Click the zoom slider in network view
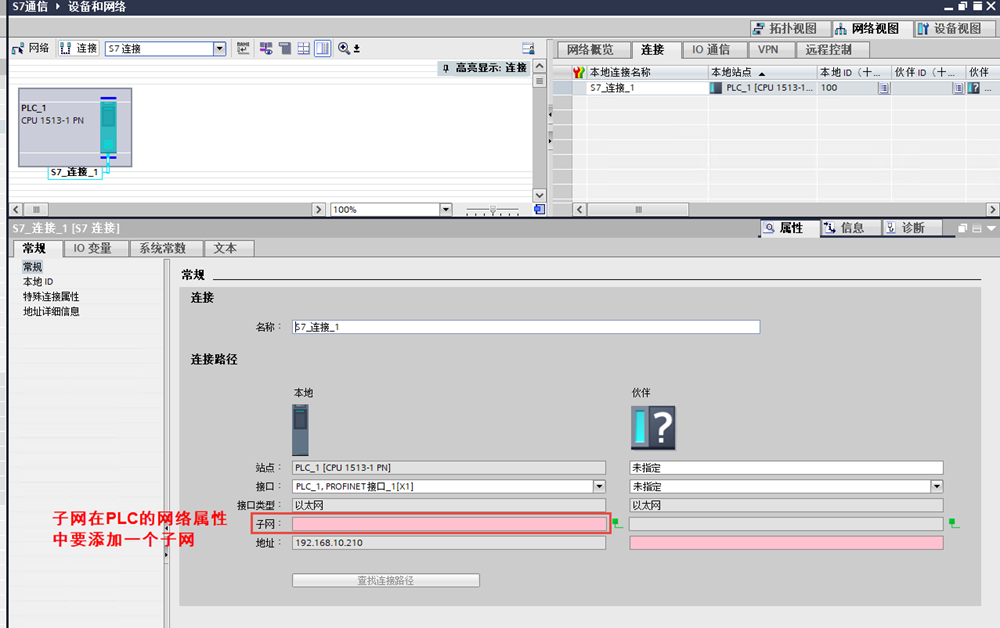Viewport: 1000px width, 628px height. (x=491, y=210)
